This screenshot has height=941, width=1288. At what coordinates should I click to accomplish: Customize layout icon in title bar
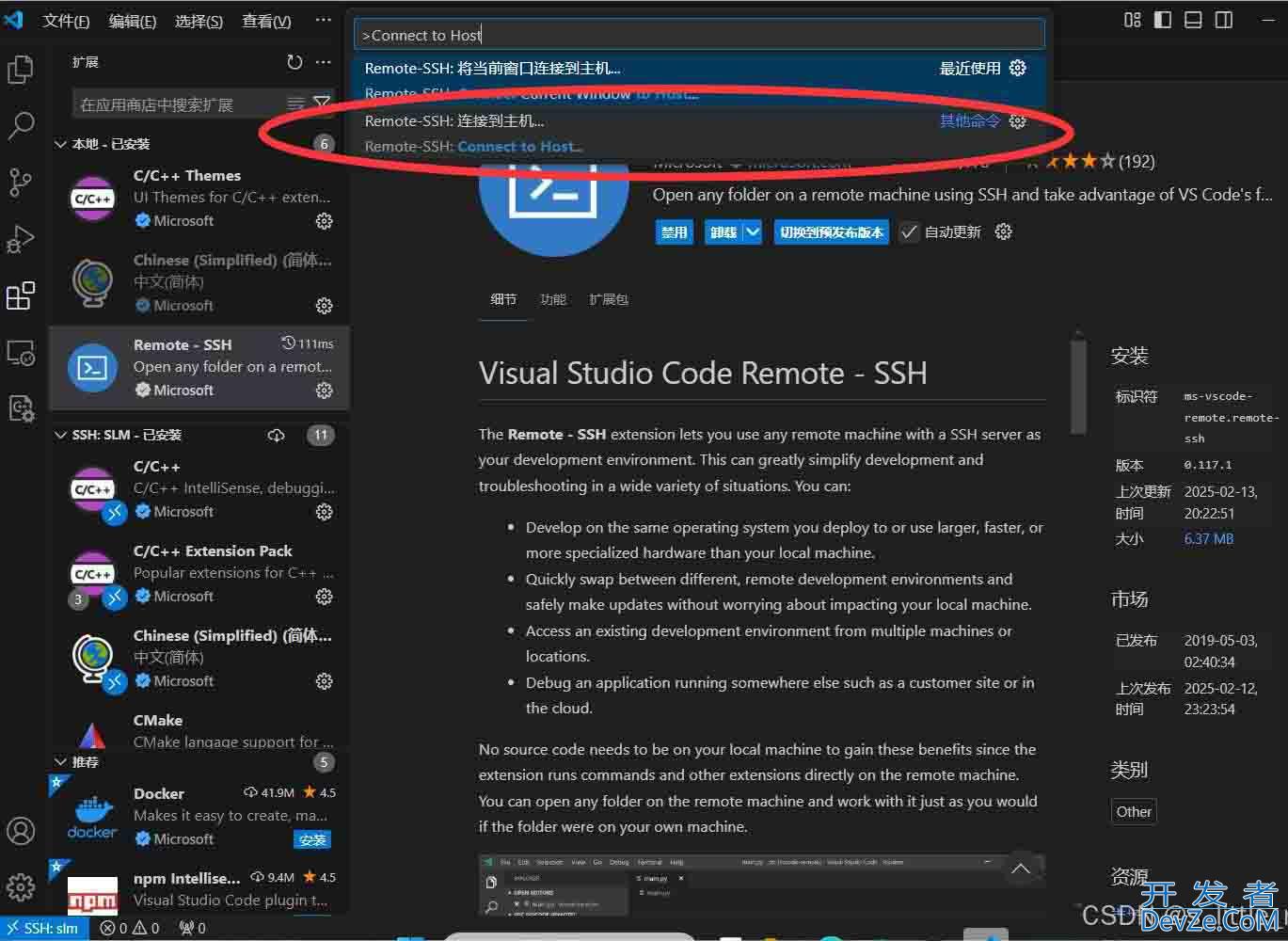coord(1133,20)
